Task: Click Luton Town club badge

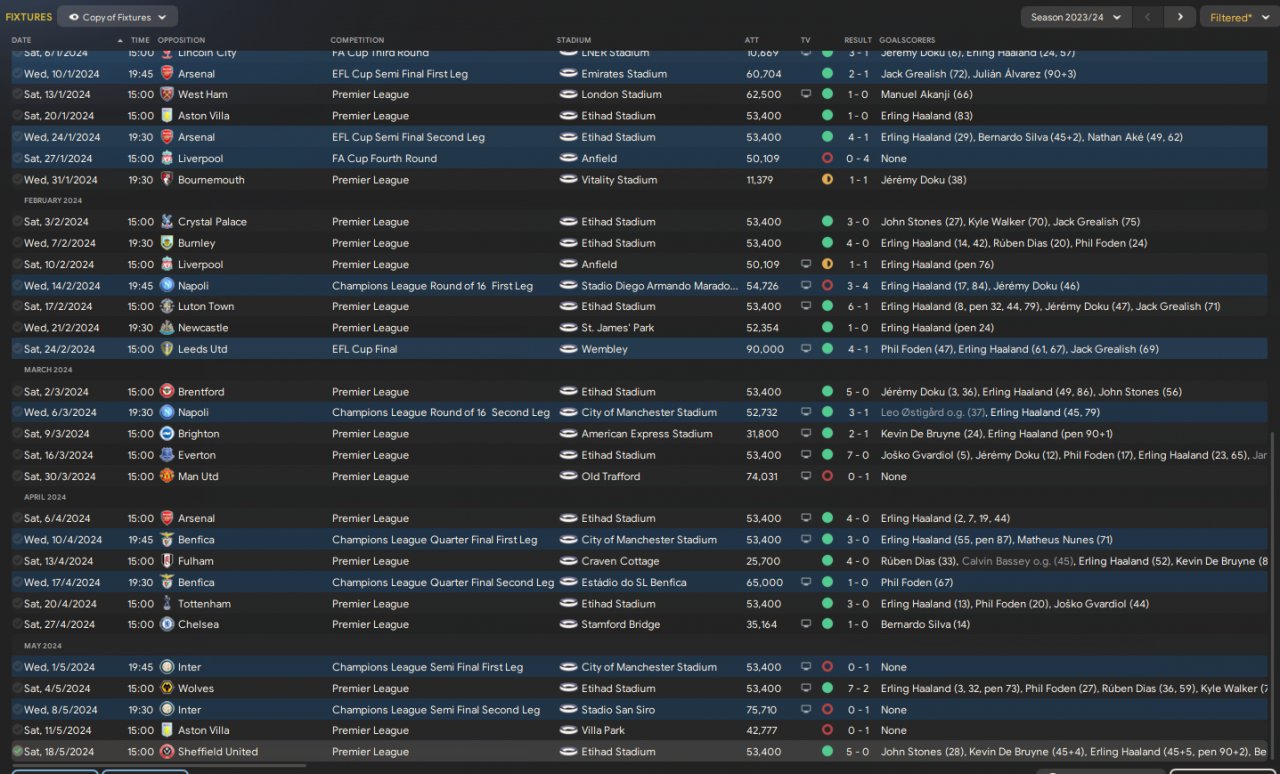Action: pyautogui.click(x=167, y=307)
